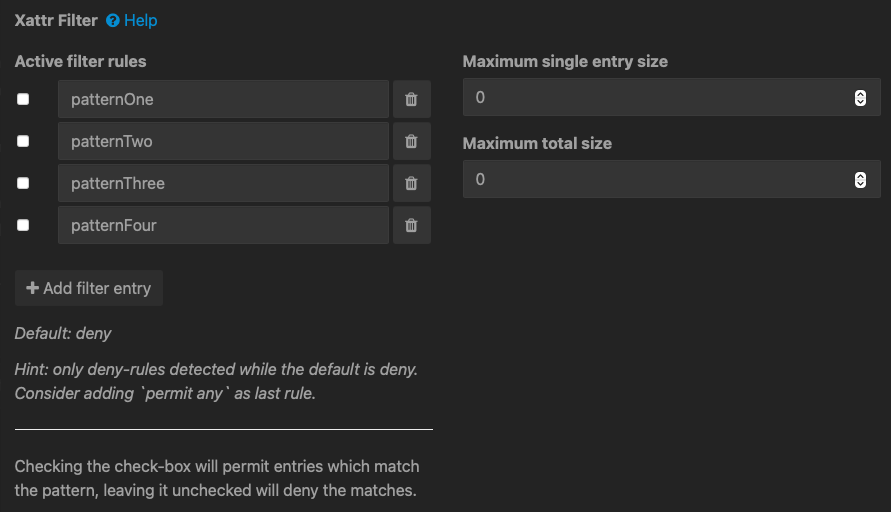Decrease Maximum single entry size with down arrow
The width and height of the screenshot is (891, 512).
[860, 102]
